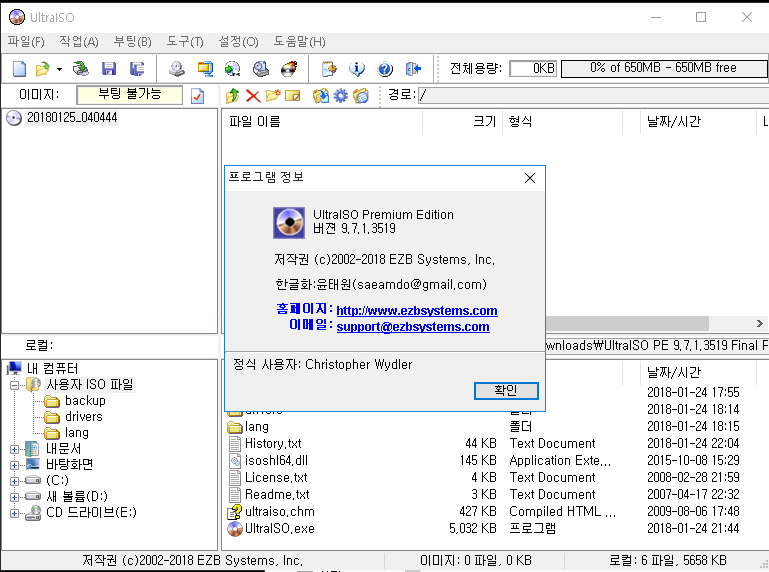The image size is (769, 572).
Task: Click the 0% of 650MB capacity bar
Action: 664,68
